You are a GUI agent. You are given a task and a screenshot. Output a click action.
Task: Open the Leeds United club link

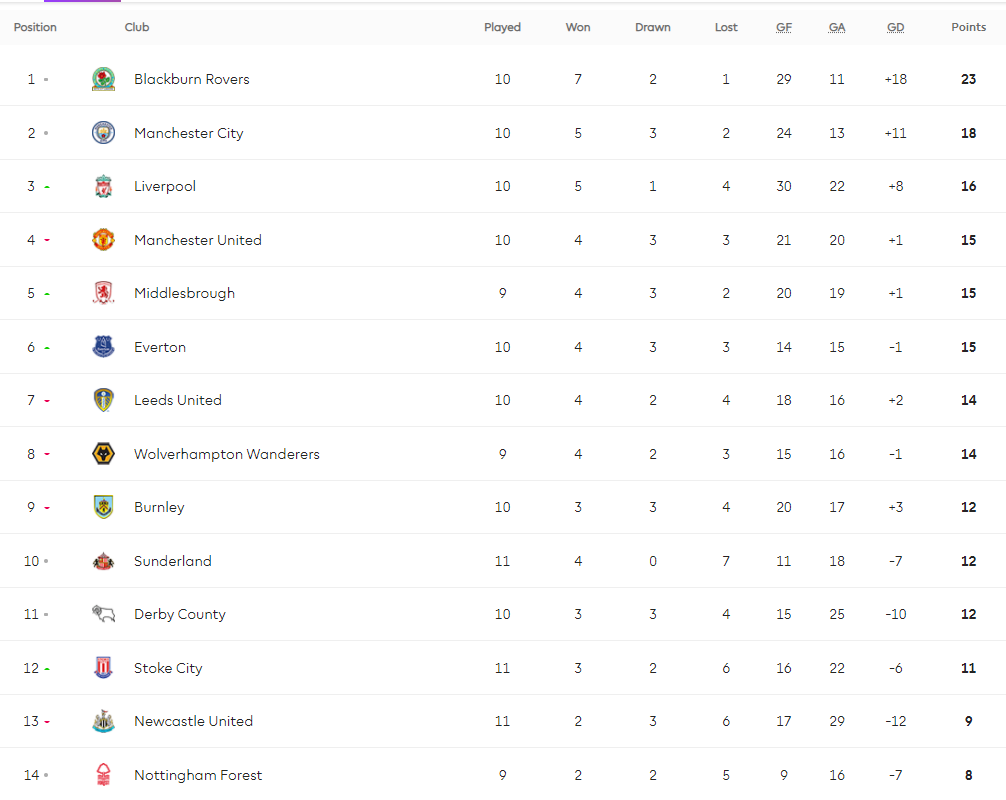178,400
